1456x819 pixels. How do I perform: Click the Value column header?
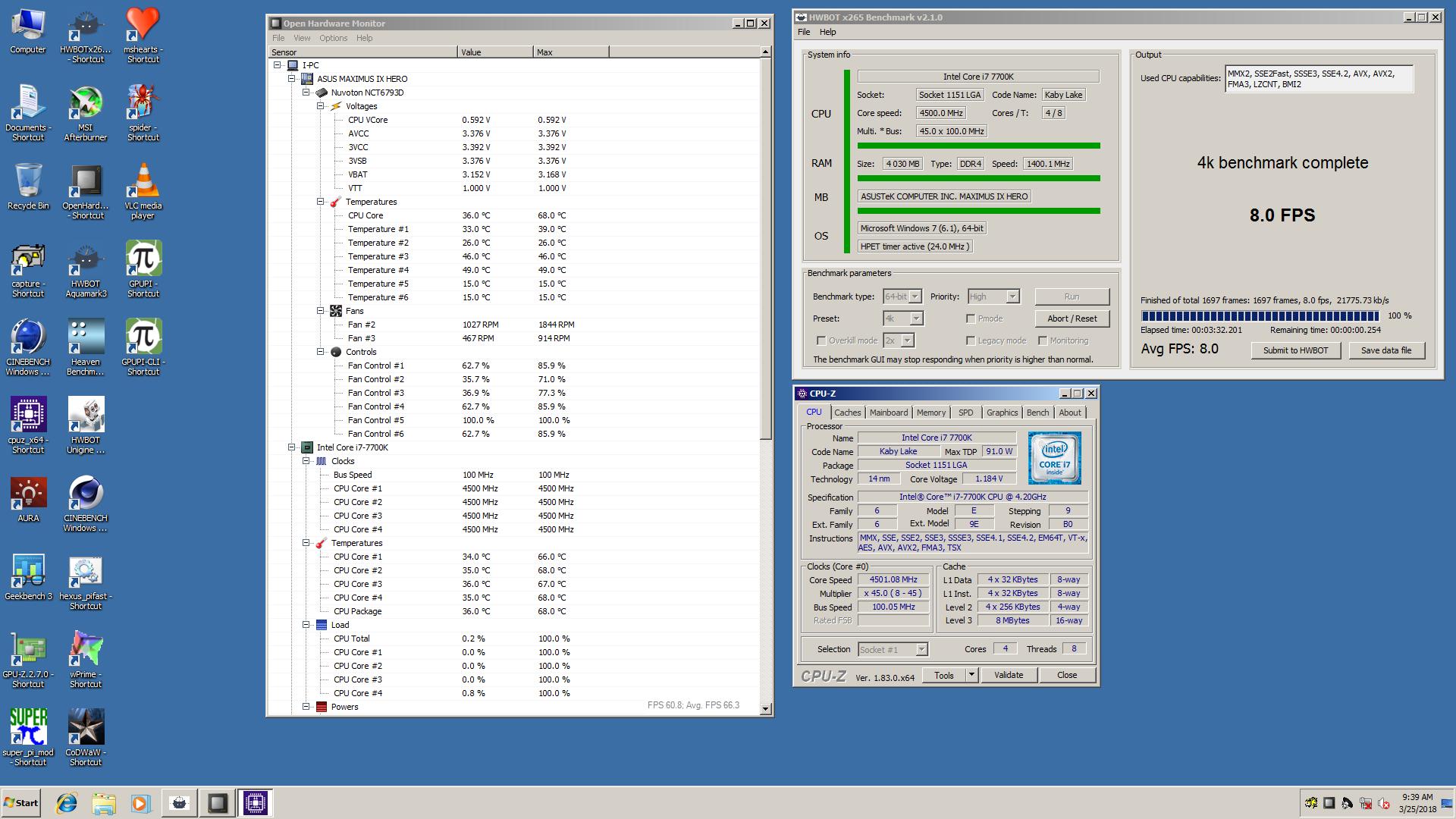(x=495, y=52)
